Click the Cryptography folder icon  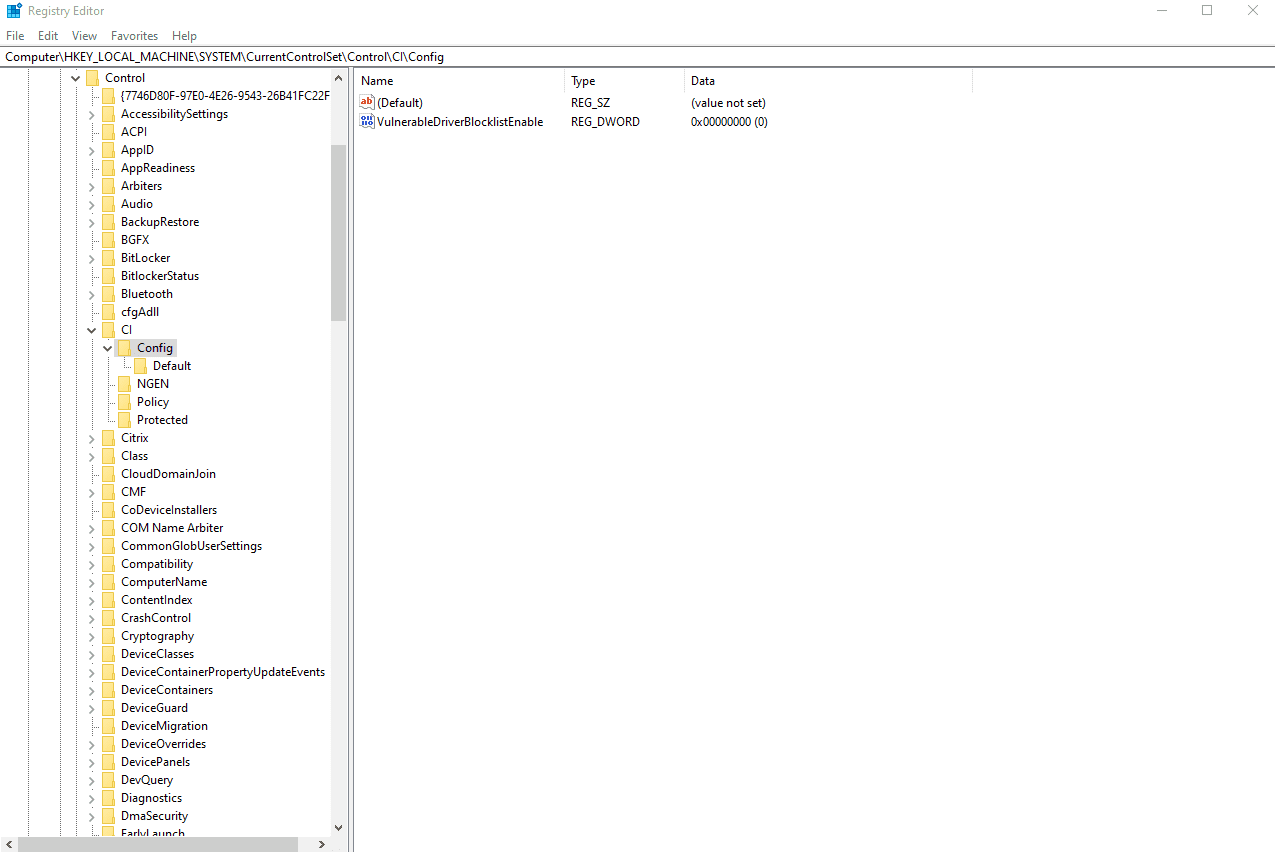point(108,635)
